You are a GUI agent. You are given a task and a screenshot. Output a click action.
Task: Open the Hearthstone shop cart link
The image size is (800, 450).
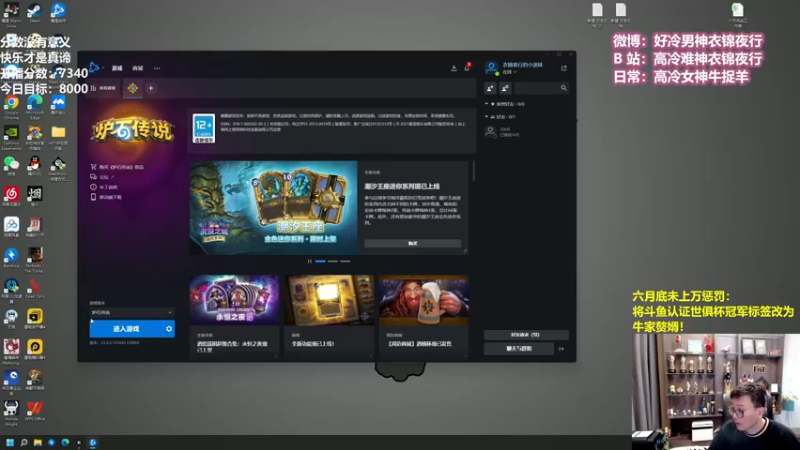(117, 167)
